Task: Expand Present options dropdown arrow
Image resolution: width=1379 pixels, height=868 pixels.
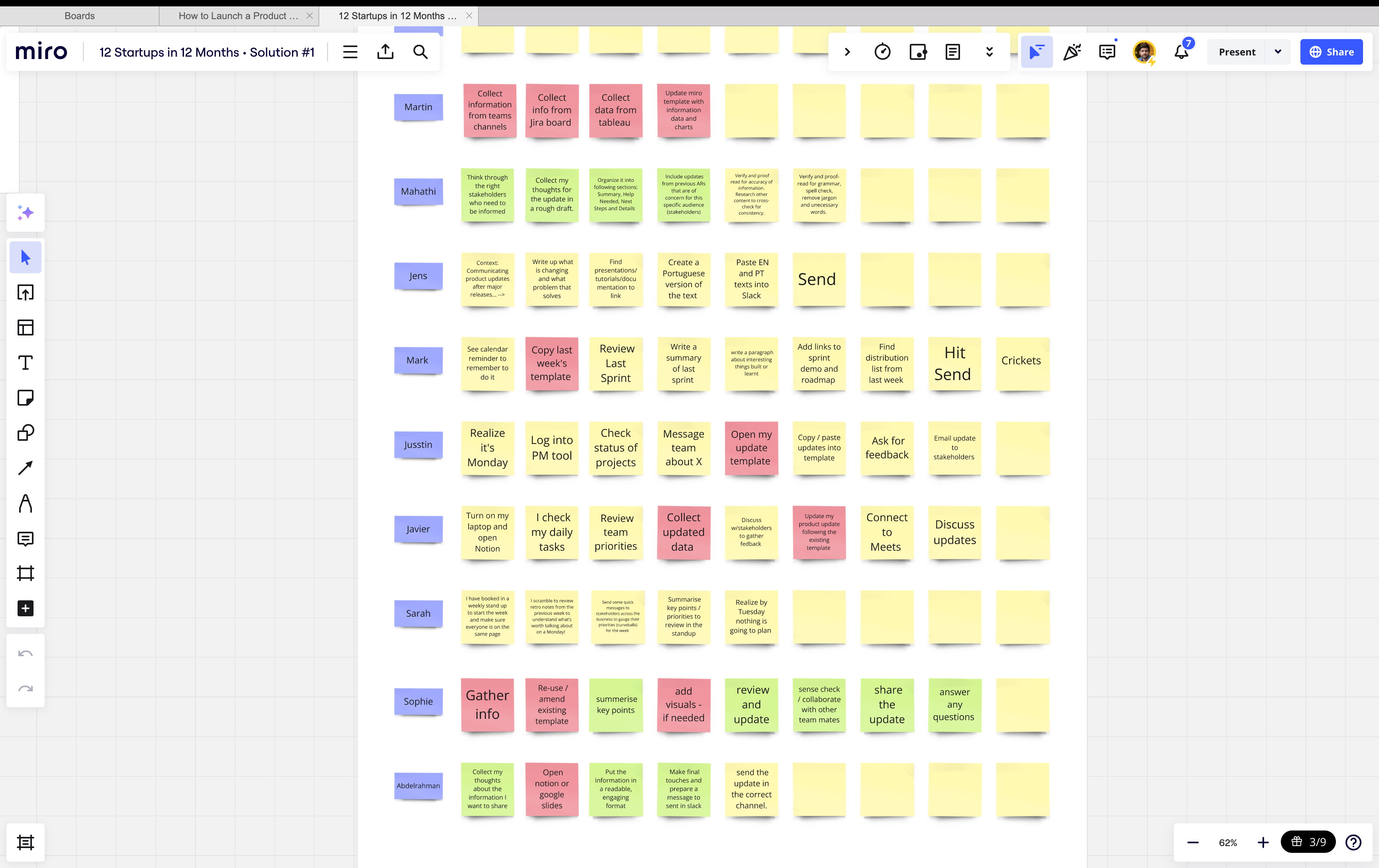Action: (x=1278, y=52)
